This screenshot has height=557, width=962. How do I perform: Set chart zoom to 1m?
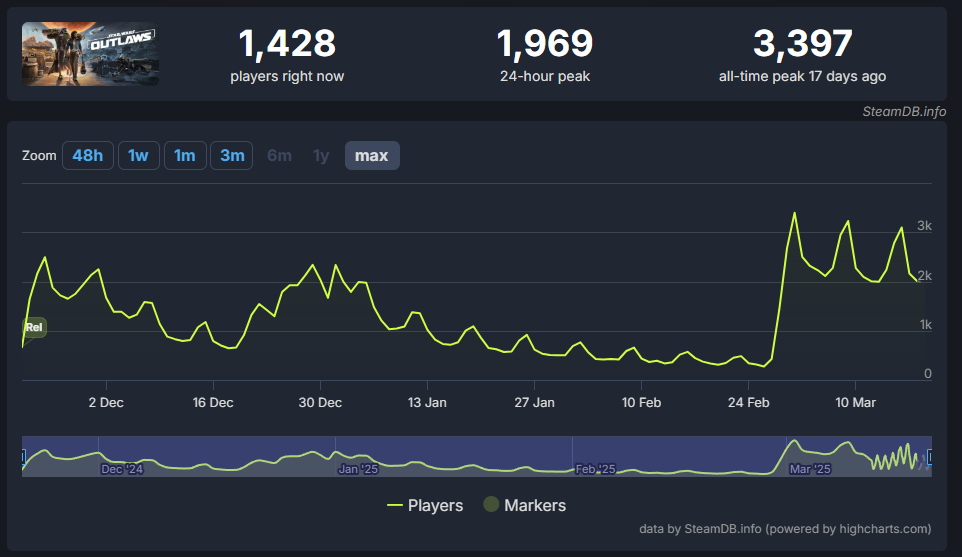pyautogui.click(x=185, y=156)
